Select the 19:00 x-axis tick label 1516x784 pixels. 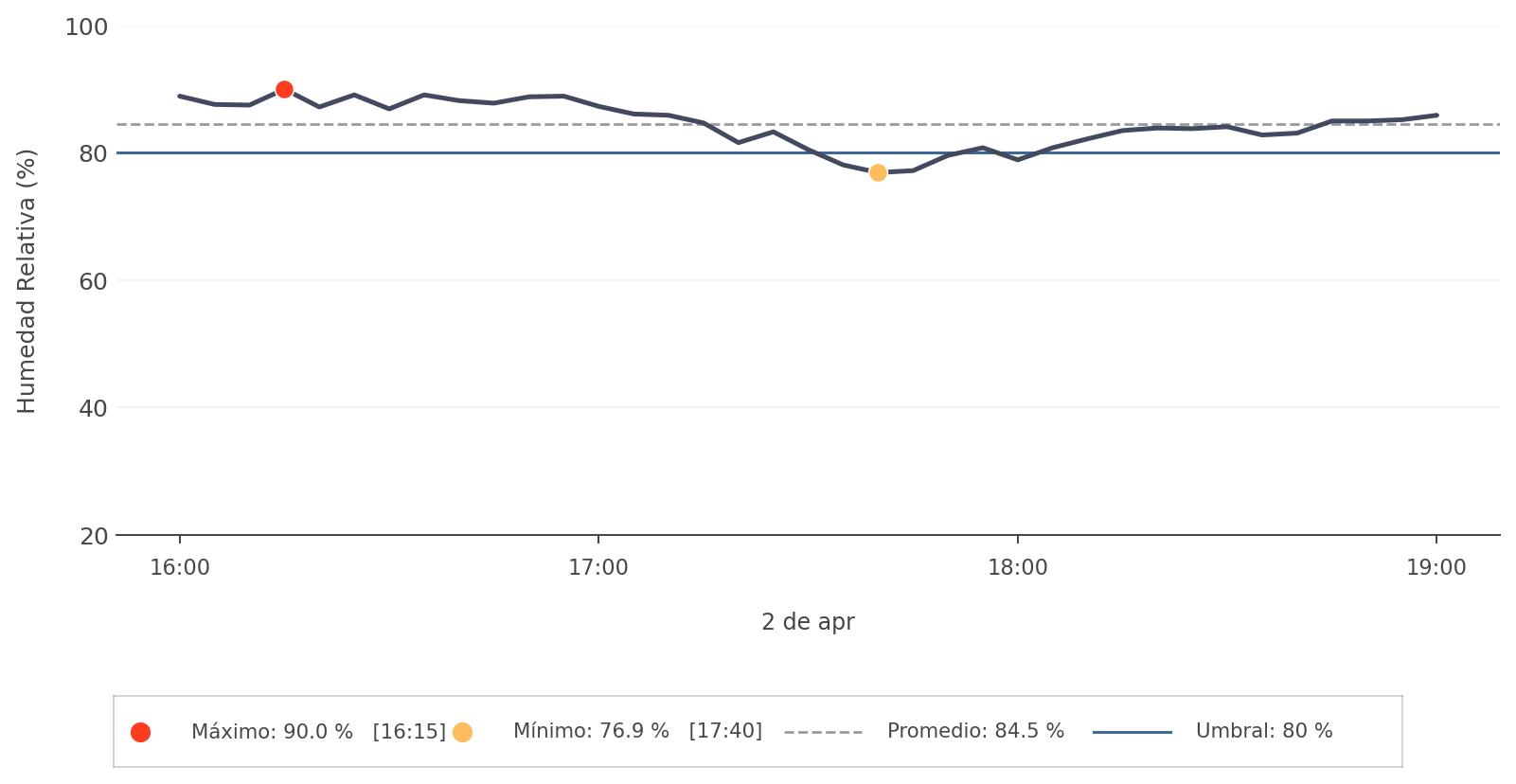point(1436,568)
